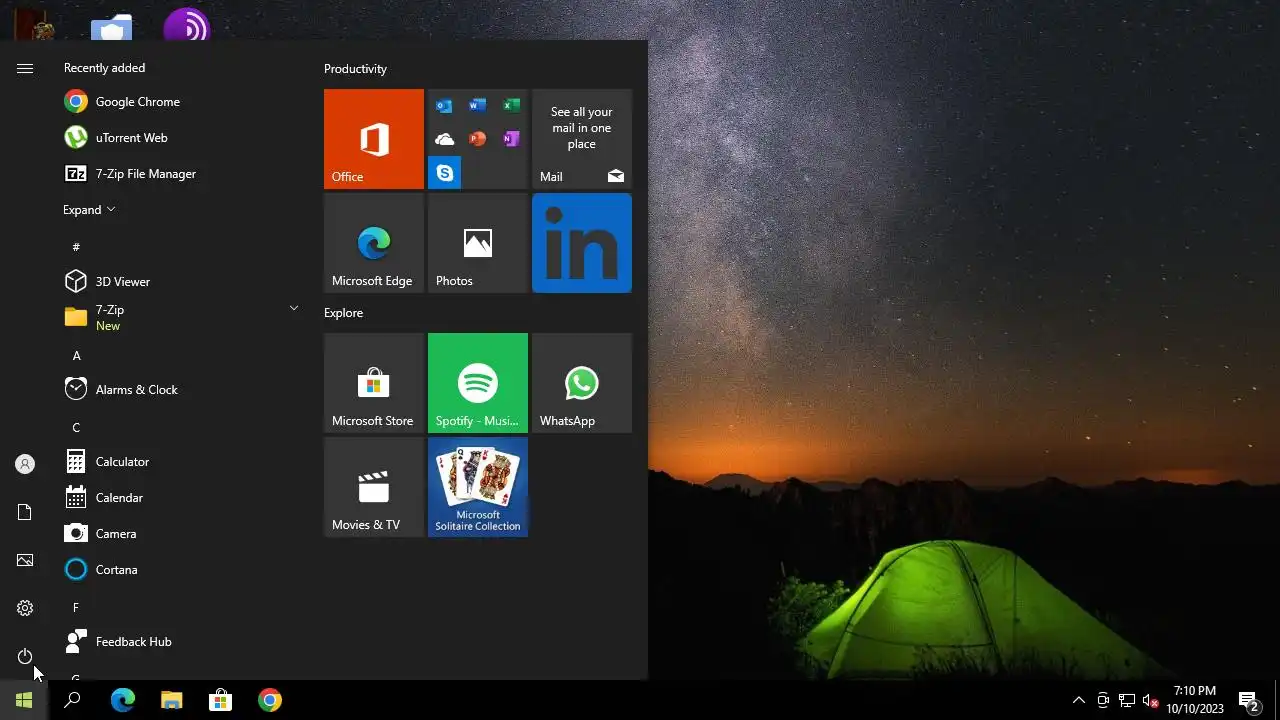Open the notification center icon
Screen dimensions: 1280x720
click(x=1248, y=700)
